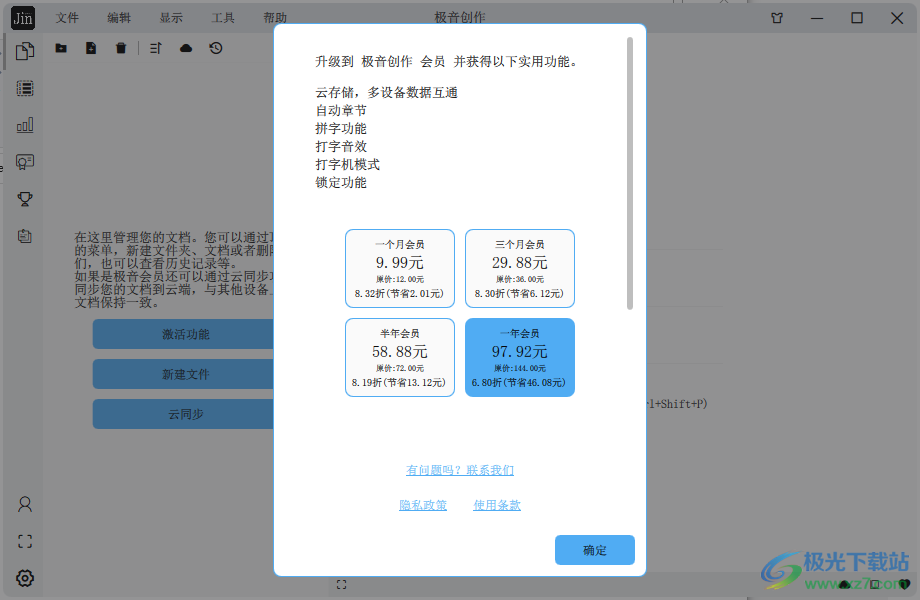Image resolution: width=920 pixels, height=600 pixels.
Task: Open the 有问题吗？联系我们 link
Action: click(460, 470)
